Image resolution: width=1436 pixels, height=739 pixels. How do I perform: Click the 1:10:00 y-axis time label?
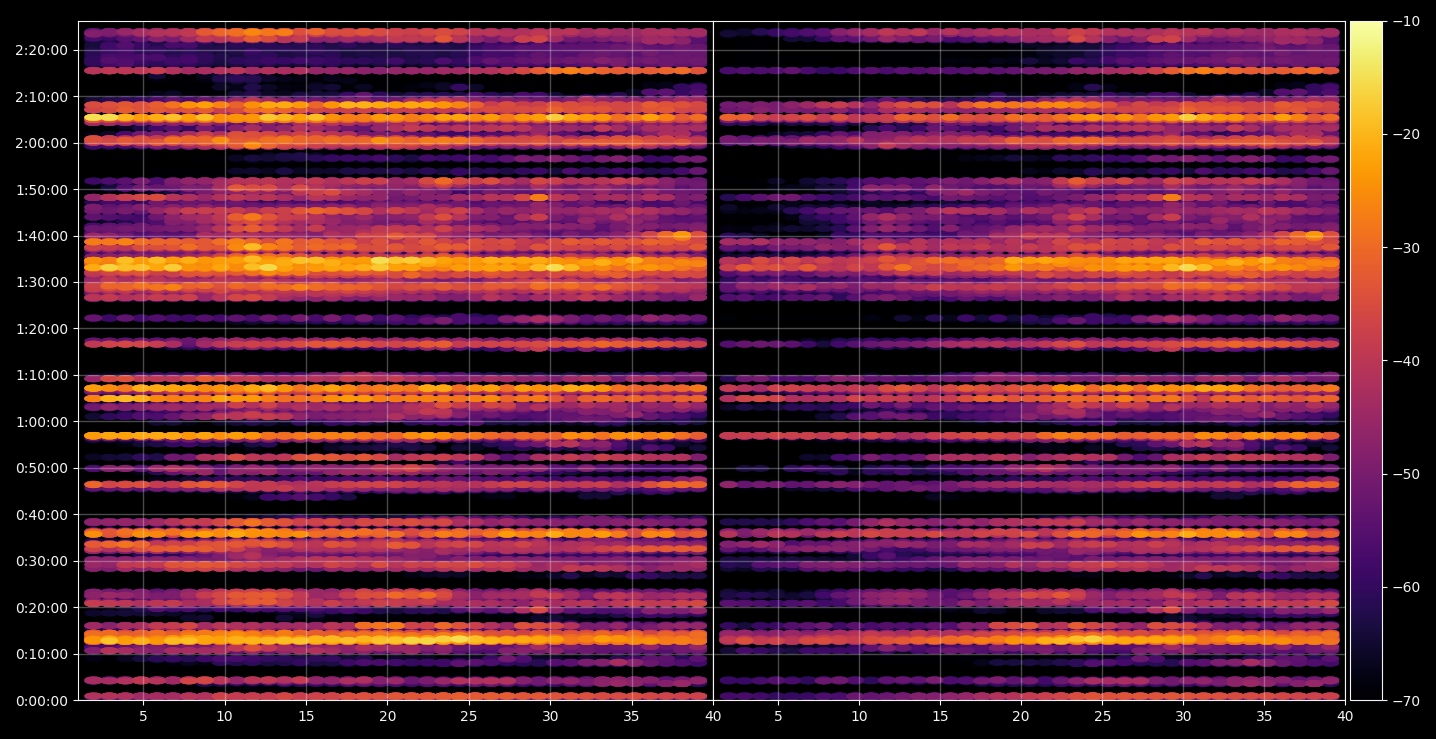click(42, 375)
